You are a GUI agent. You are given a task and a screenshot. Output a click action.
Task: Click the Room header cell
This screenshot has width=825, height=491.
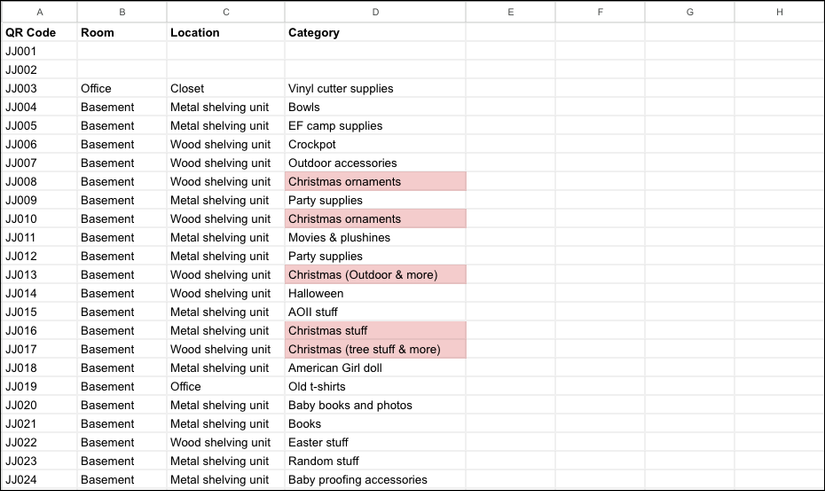coord(121,32)
